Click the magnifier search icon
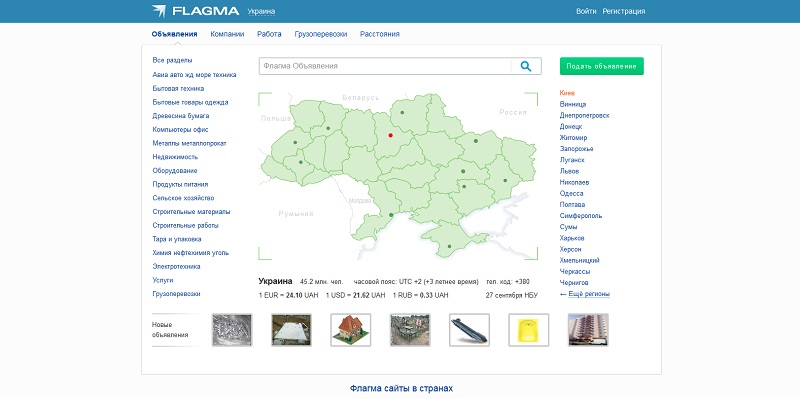 pyautogui.click(x=526, y=66)
